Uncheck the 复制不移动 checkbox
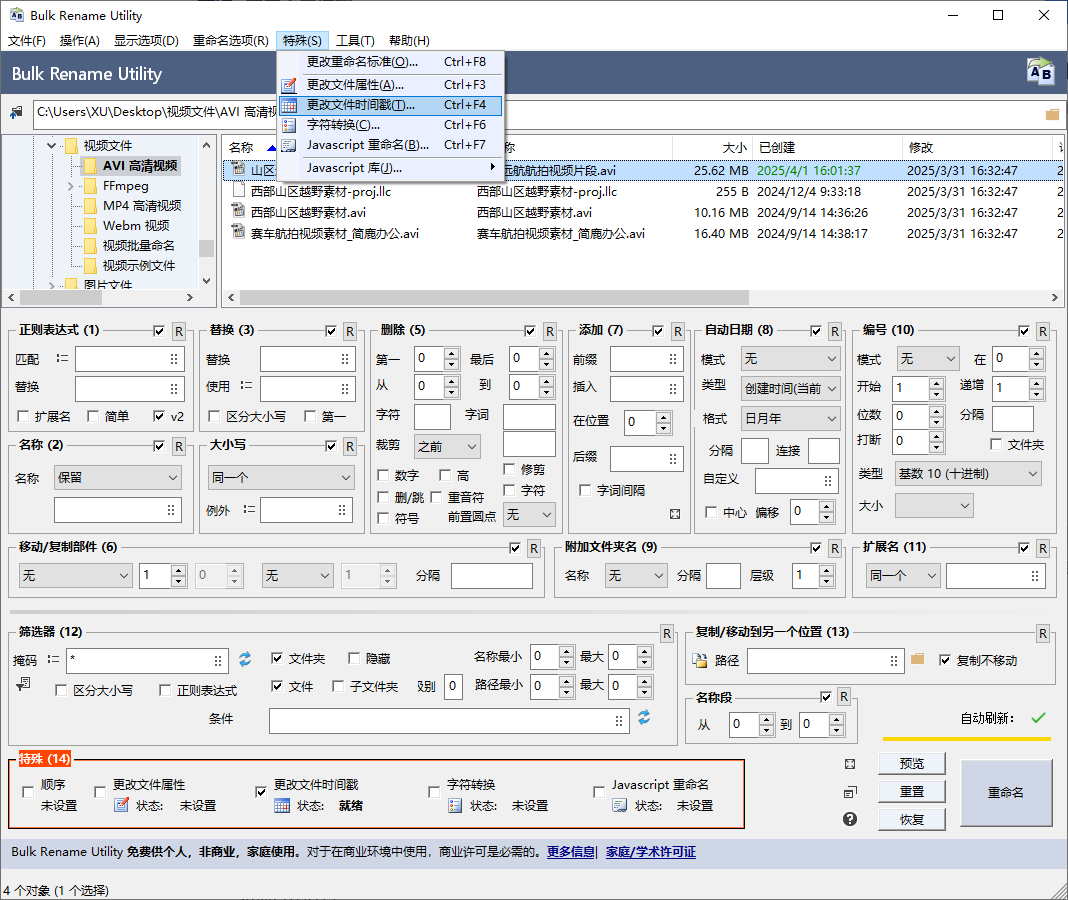Screen dimensions: 1068x900 tap(945, 660)
